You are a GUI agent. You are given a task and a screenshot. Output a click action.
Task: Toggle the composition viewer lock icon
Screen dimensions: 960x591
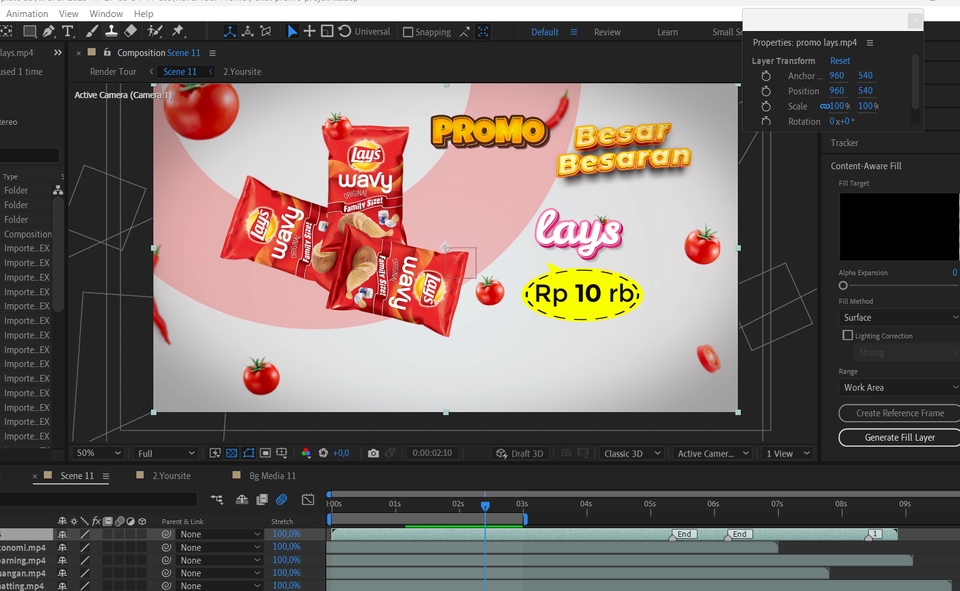tap(107, 52)
